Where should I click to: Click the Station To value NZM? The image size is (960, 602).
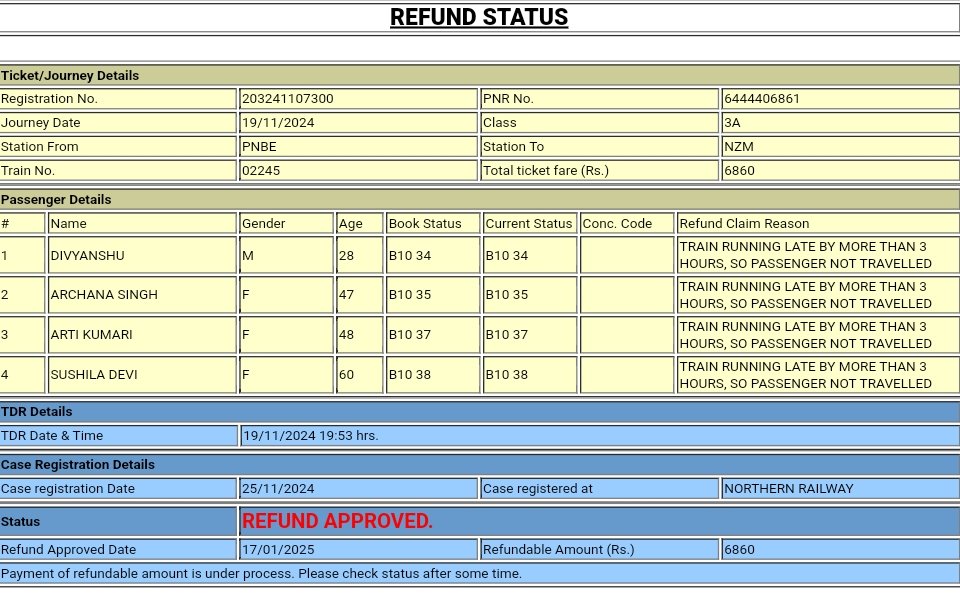tap(738, 146)
